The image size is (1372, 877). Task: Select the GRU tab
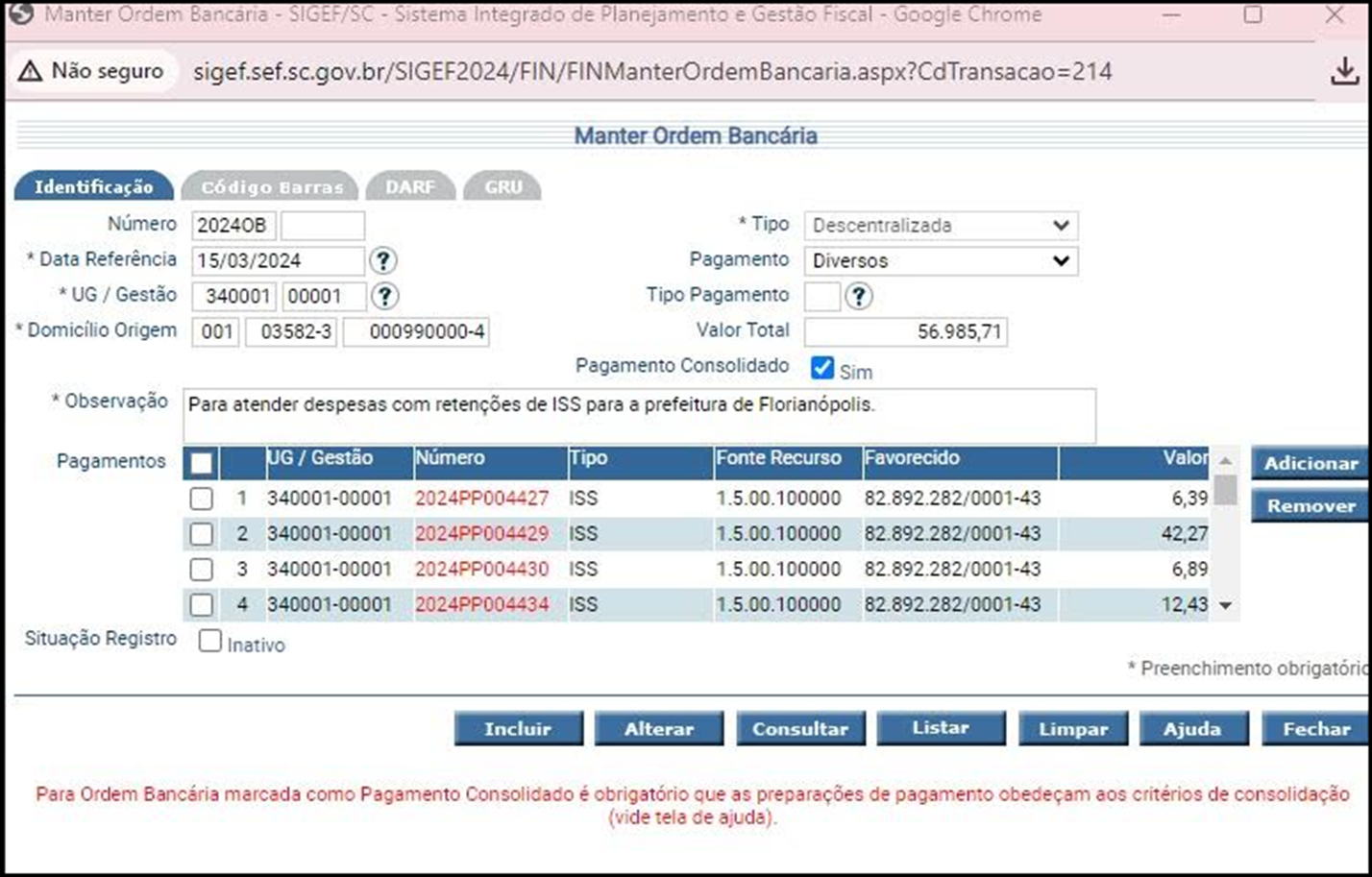[x=502, y=186]
